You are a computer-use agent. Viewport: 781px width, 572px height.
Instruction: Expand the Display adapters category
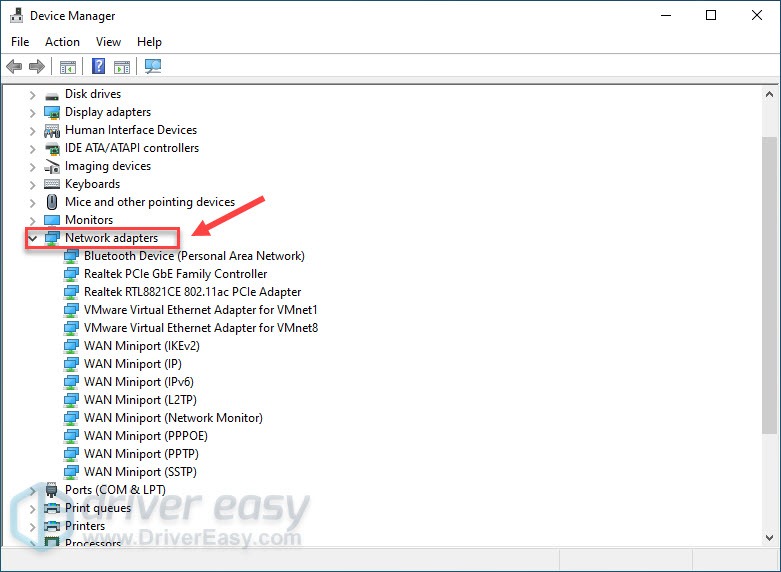[x=33, y=113]
